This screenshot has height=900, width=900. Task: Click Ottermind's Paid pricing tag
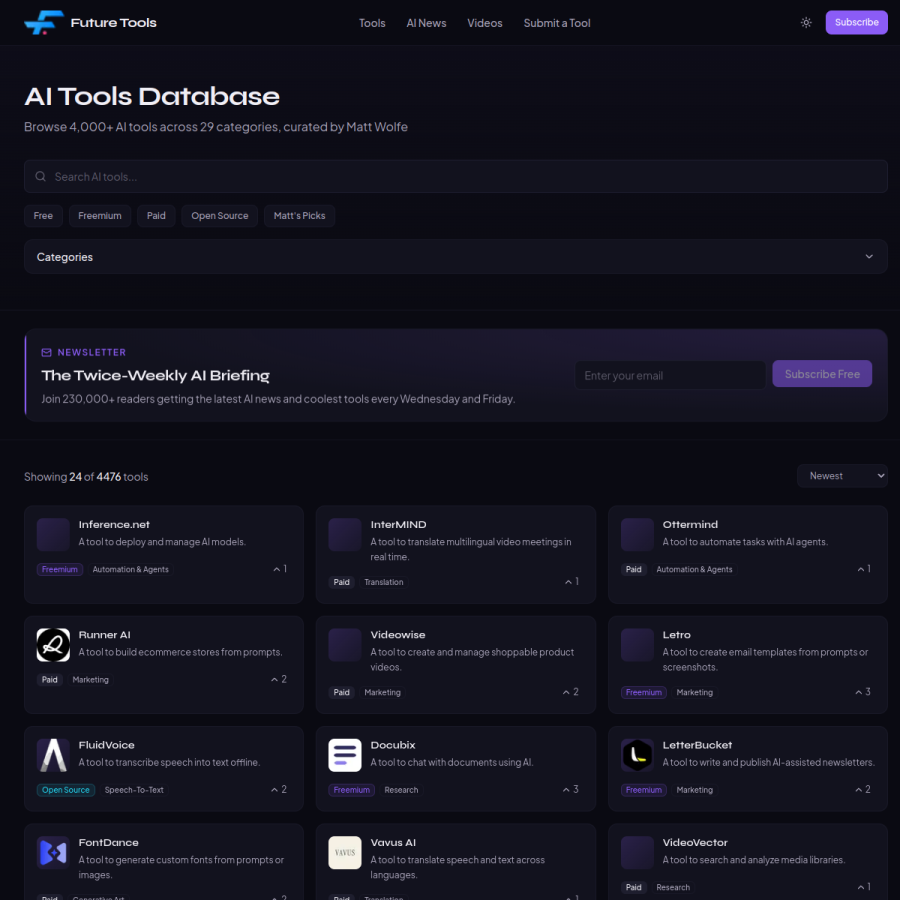pos(634,569)
